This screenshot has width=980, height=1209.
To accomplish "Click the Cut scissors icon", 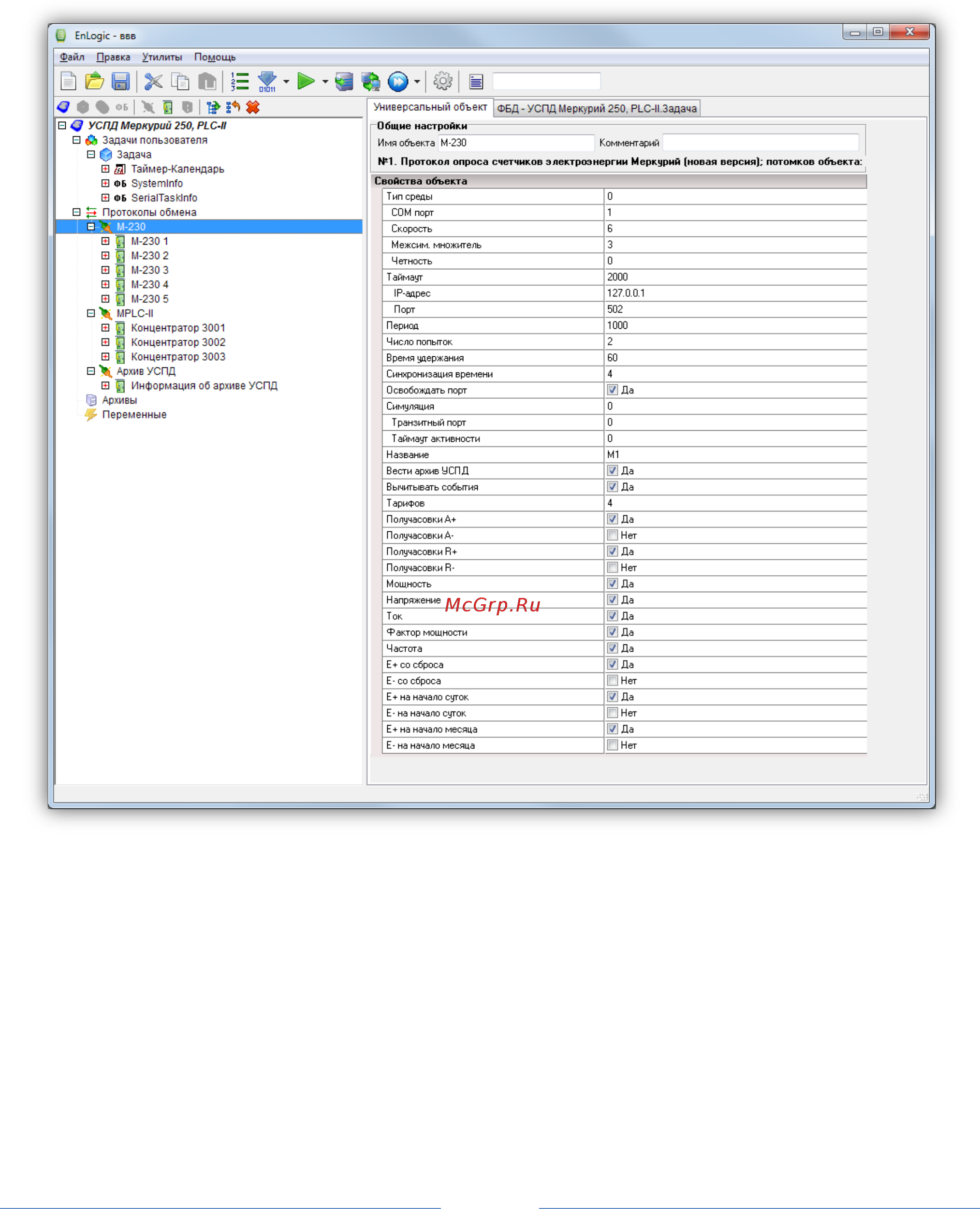I will point(153,81).
